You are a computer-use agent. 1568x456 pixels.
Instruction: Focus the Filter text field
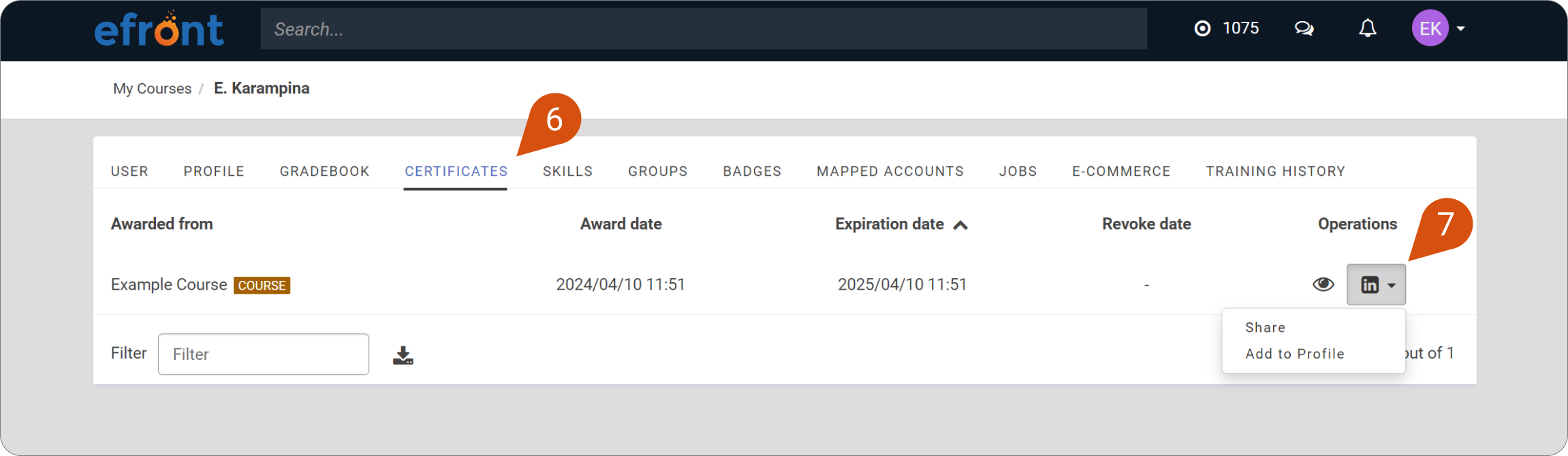tap(264, 354)
